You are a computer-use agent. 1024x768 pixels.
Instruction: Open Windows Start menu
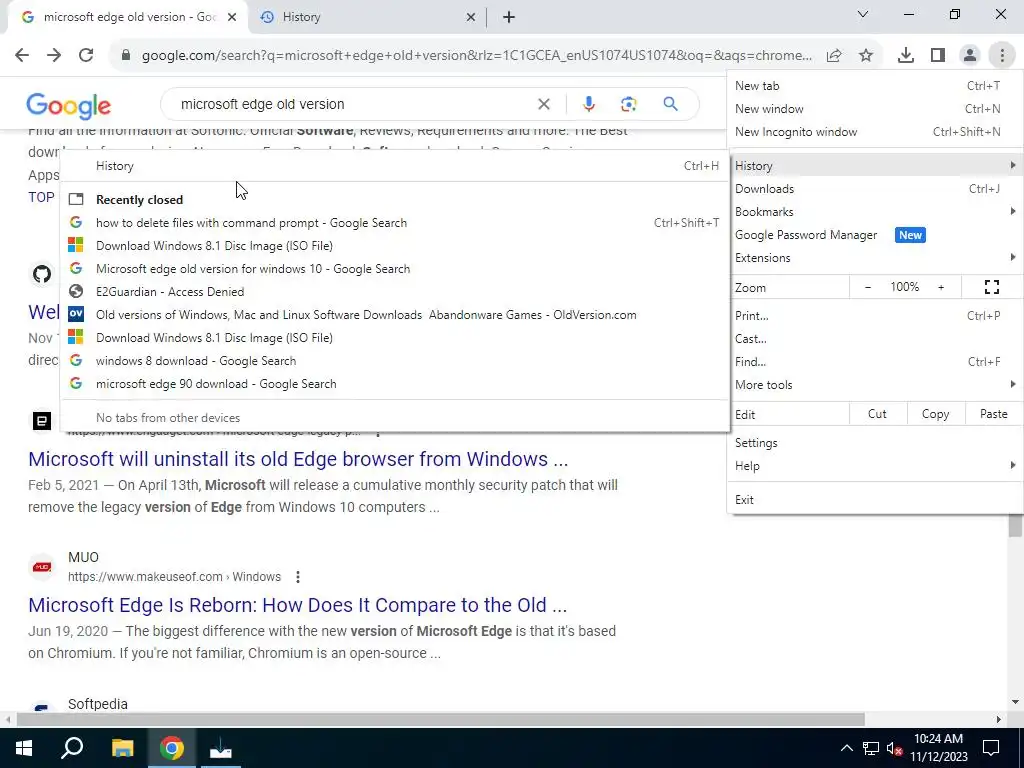[x=24, y=748]
